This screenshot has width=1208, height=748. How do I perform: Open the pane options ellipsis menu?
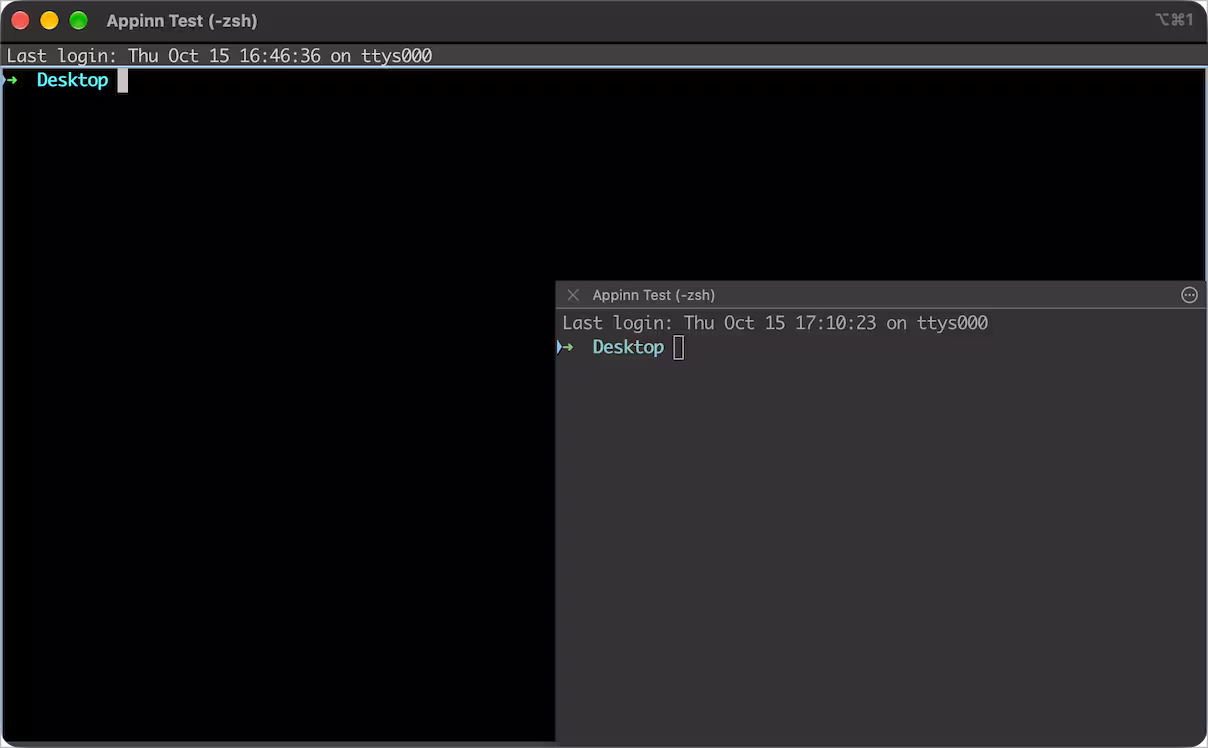(x=1189, y=295)
